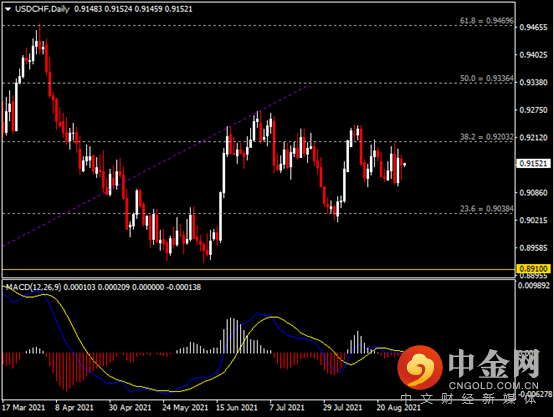Click the MACD(12,26,9) indicator label
This screenshot has height=417, width=554.
pos(33,287)
